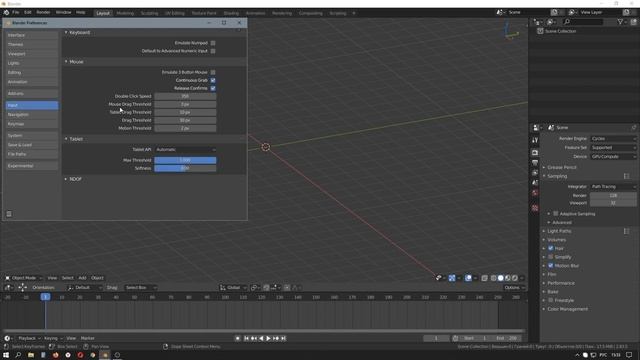
Task: Open the Render menu
Action: [x=43, y=13]
